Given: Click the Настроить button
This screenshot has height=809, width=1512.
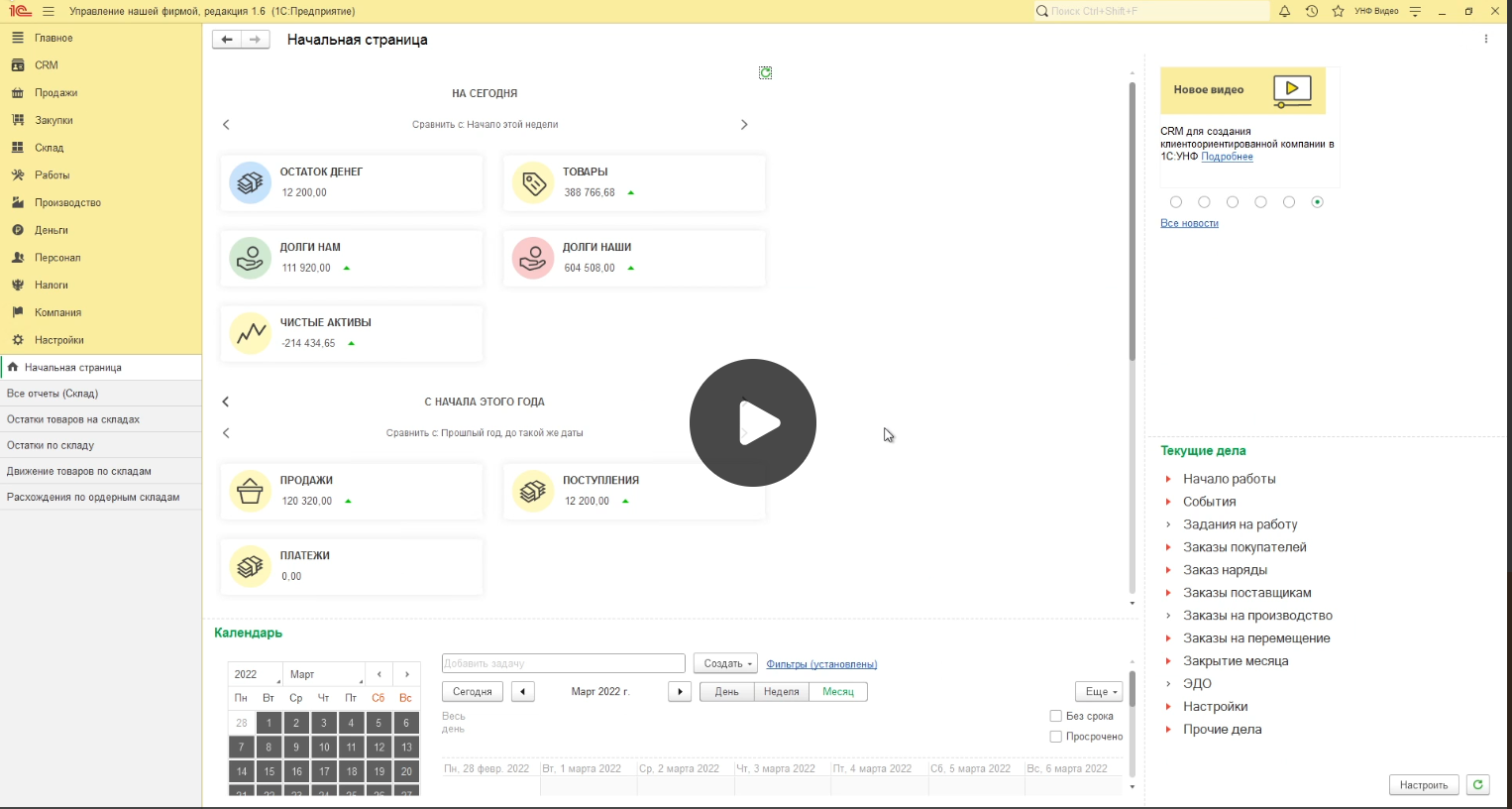Looking at the screenshot, I should 1424,785.
